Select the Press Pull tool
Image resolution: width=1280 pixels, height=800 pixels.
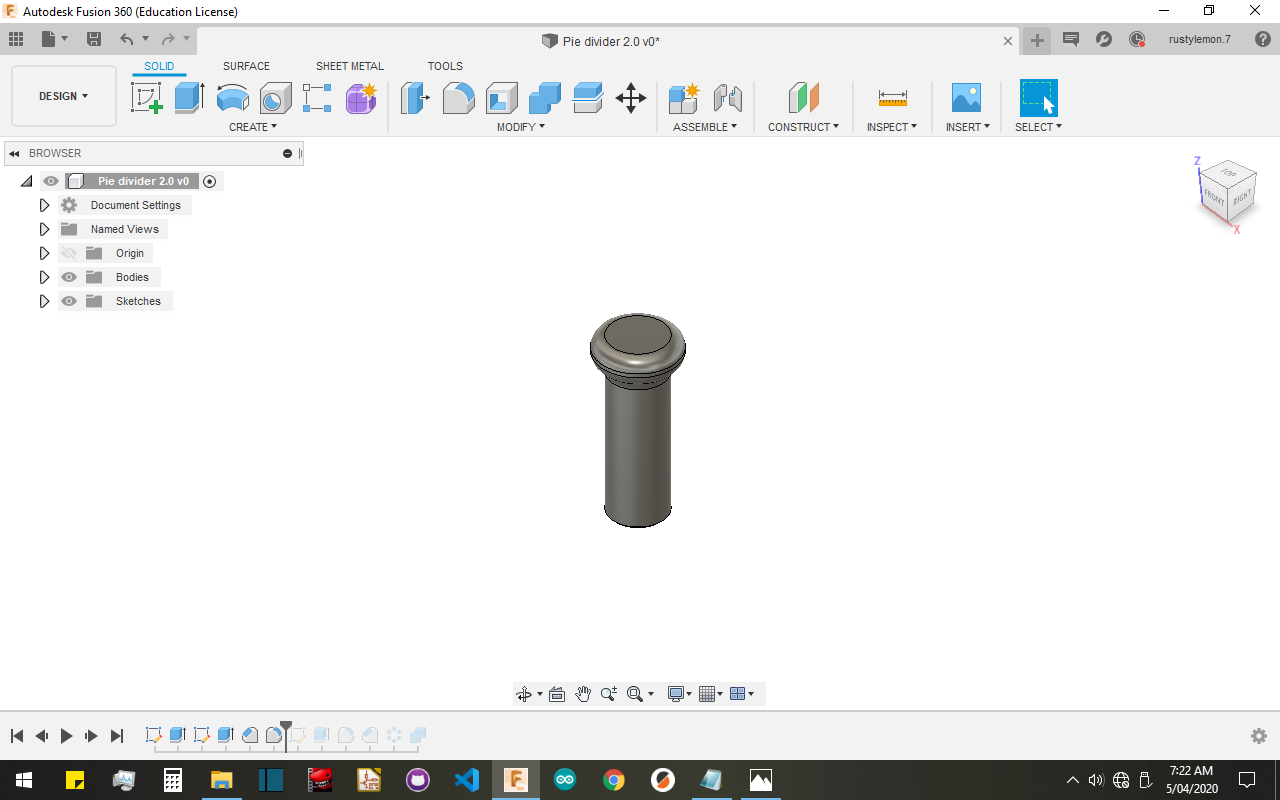(x=415, y=98)
